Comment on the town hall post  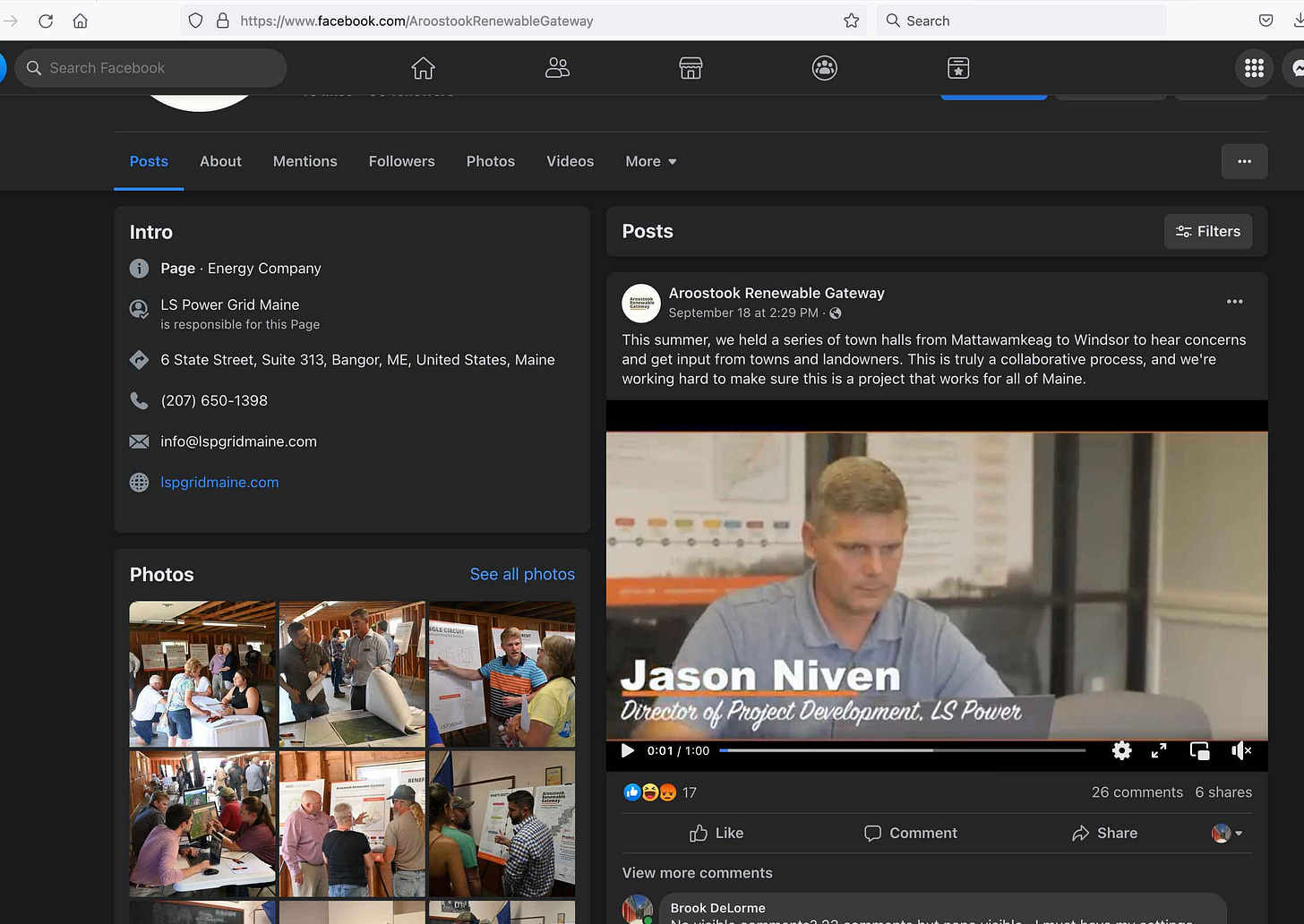(911, 833)
